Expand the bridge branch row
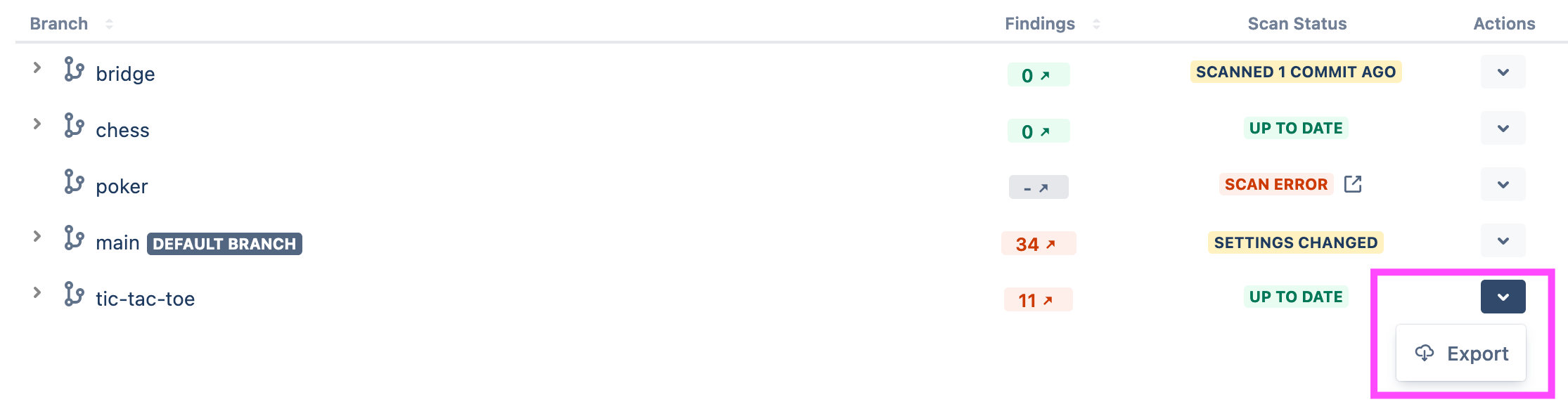This screenshot has width=1568, height=402. click(37, 68)
